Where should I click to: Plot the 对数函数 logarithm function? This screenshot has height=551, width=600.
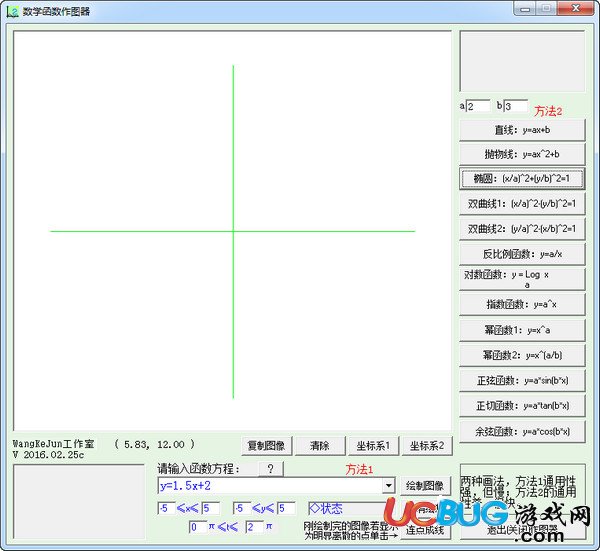pos(522,279)
